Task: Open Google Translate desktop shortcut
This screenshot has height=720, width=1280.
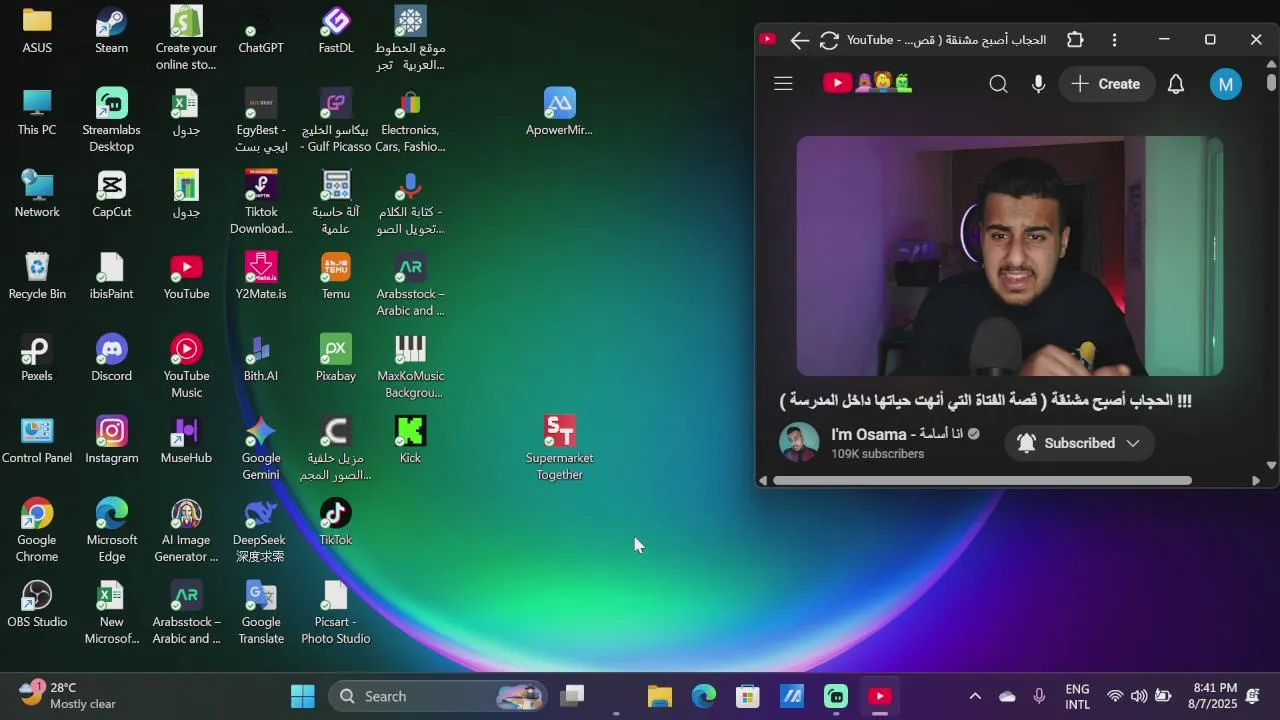Action: tap(261, 612)
